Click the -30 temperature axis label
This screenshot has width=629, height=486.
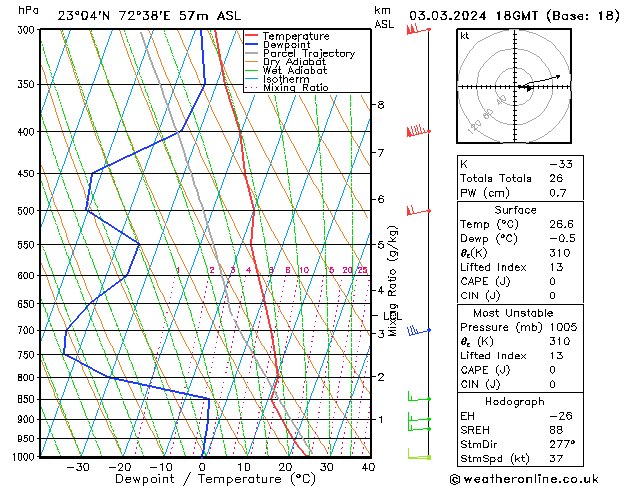(78, 468)
